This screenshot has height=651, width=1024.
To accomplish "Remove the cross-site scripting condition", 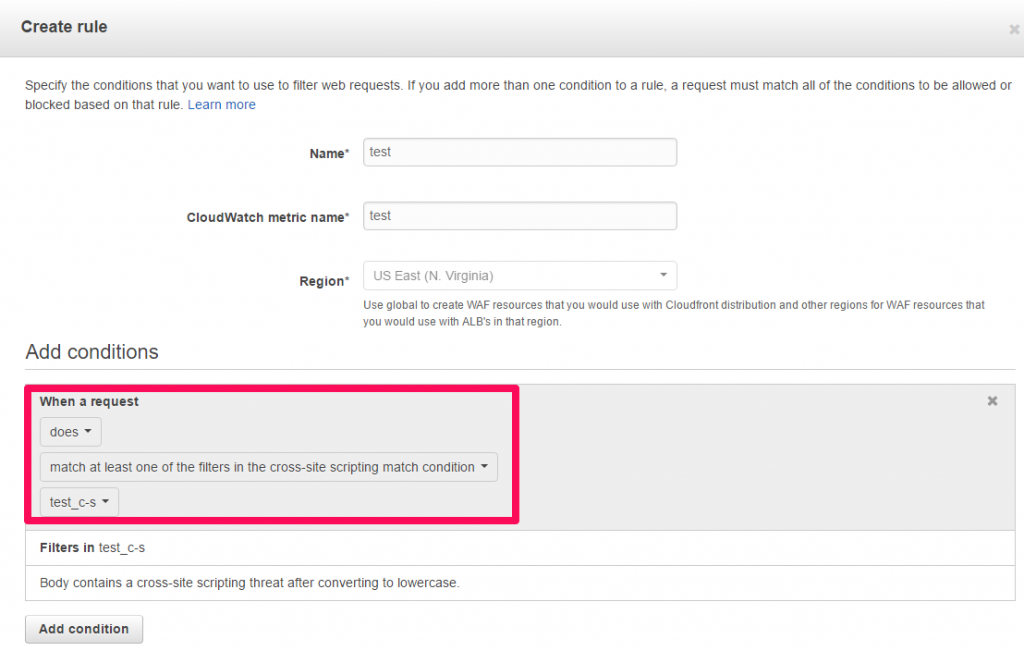I will (x=992, y=401).
